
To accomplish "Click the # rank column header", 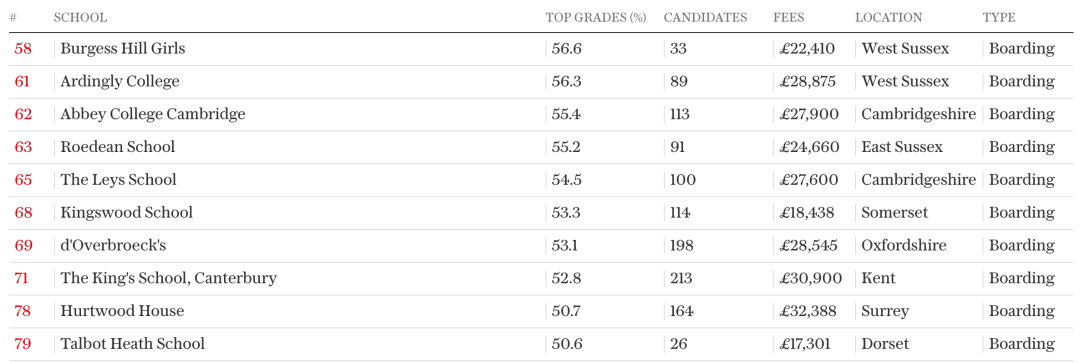I will click(x=13, y=18).
